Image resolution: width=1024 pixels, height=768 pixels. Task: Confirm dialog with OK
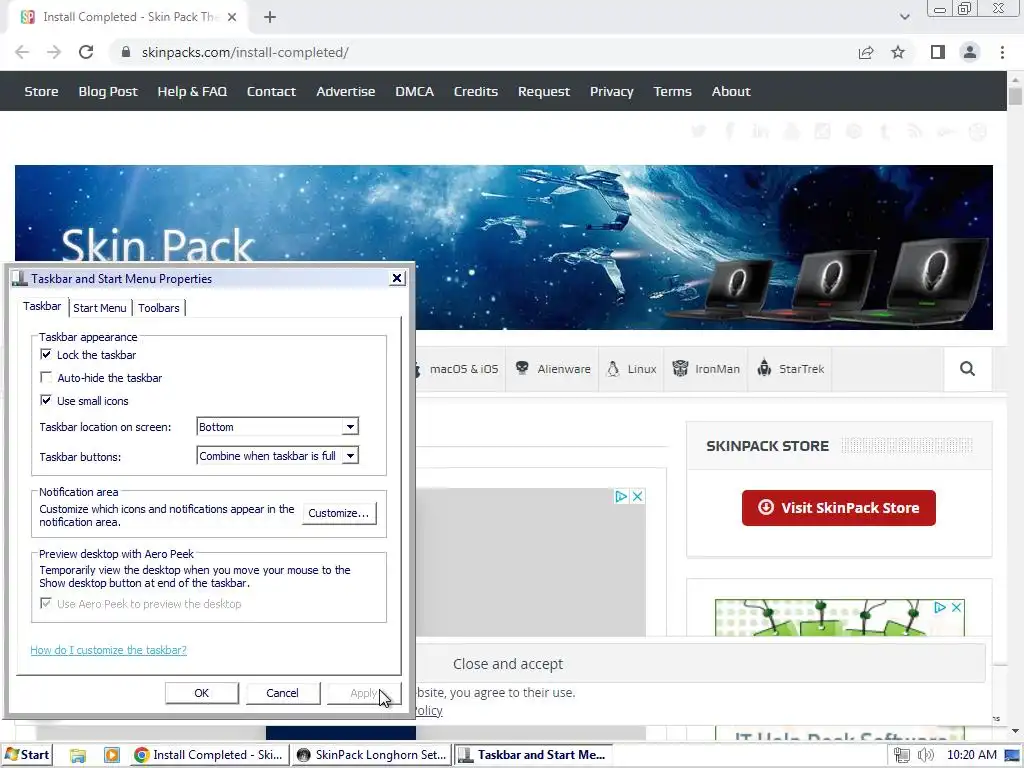202,693
